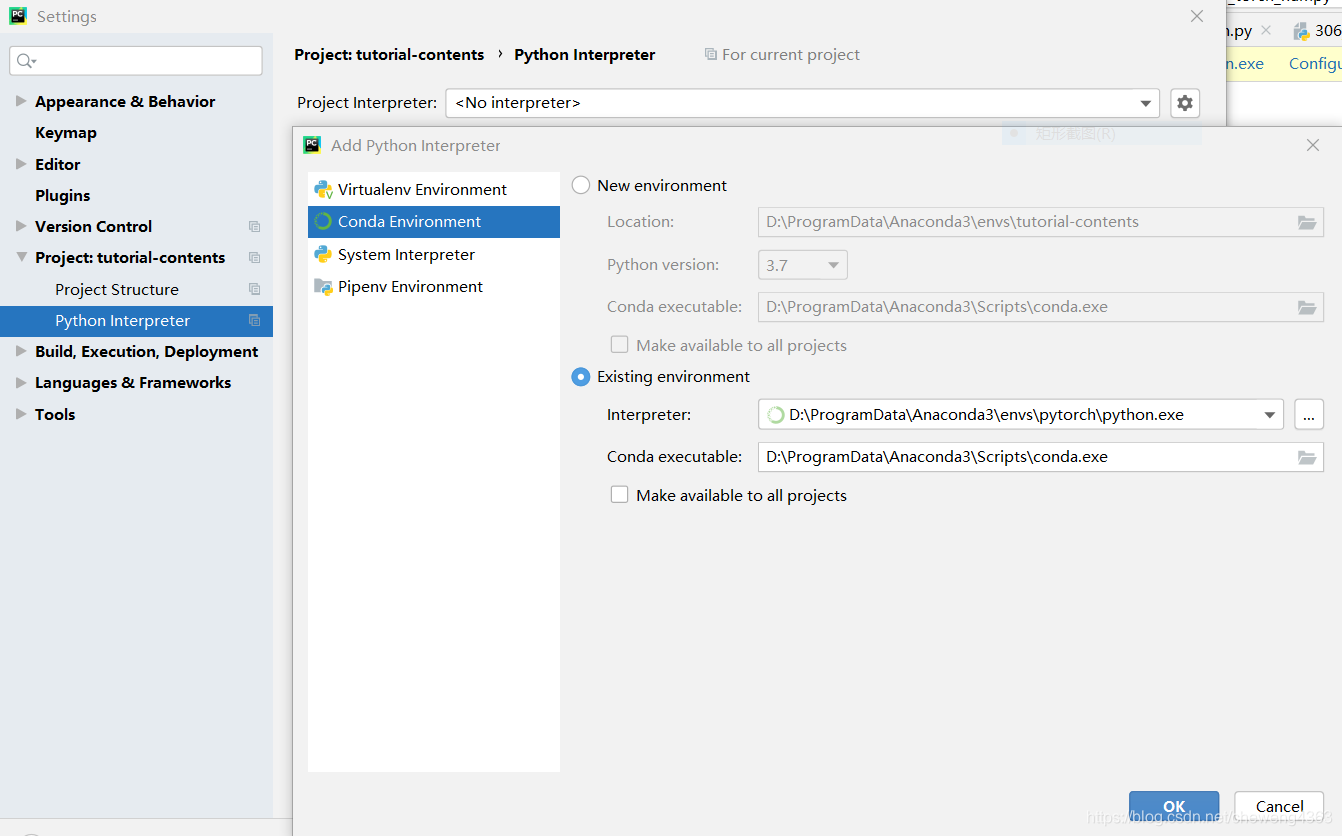Select Conda Environment in list
1342x836 pixels.
coord(434,222)
